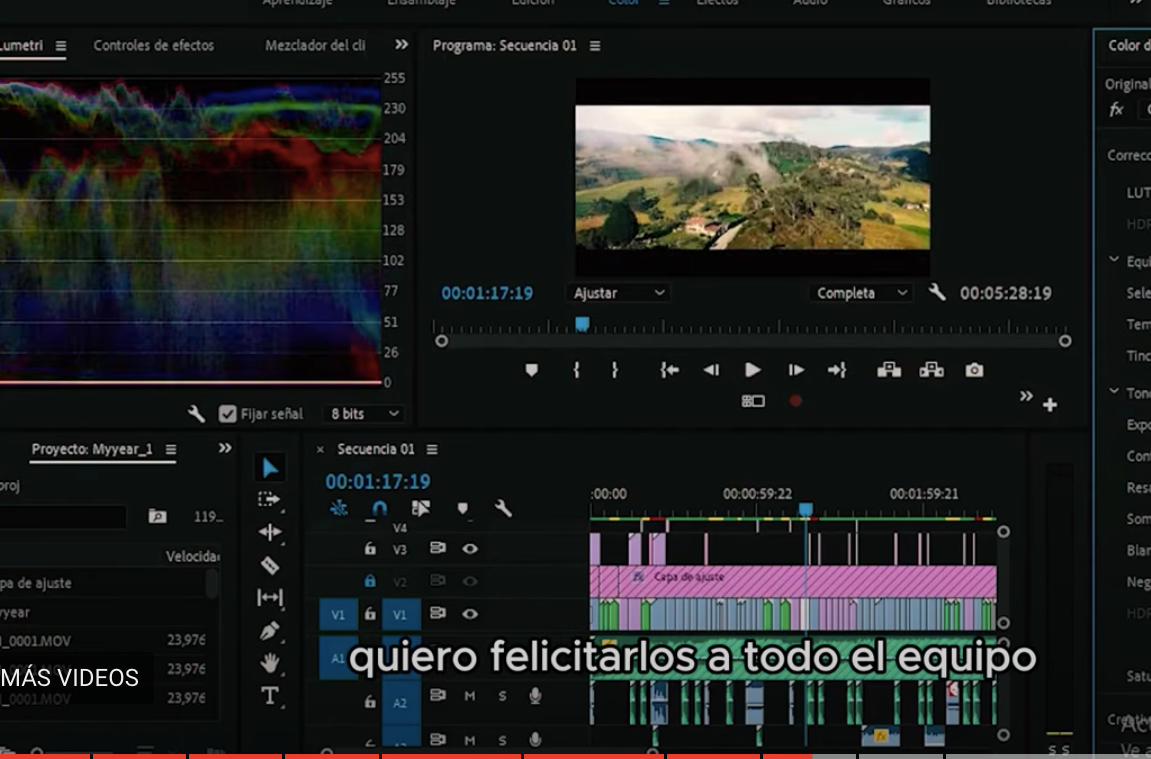Open the Ajustar zoom dropdown
1151x759 pixels.
point(618,293)
